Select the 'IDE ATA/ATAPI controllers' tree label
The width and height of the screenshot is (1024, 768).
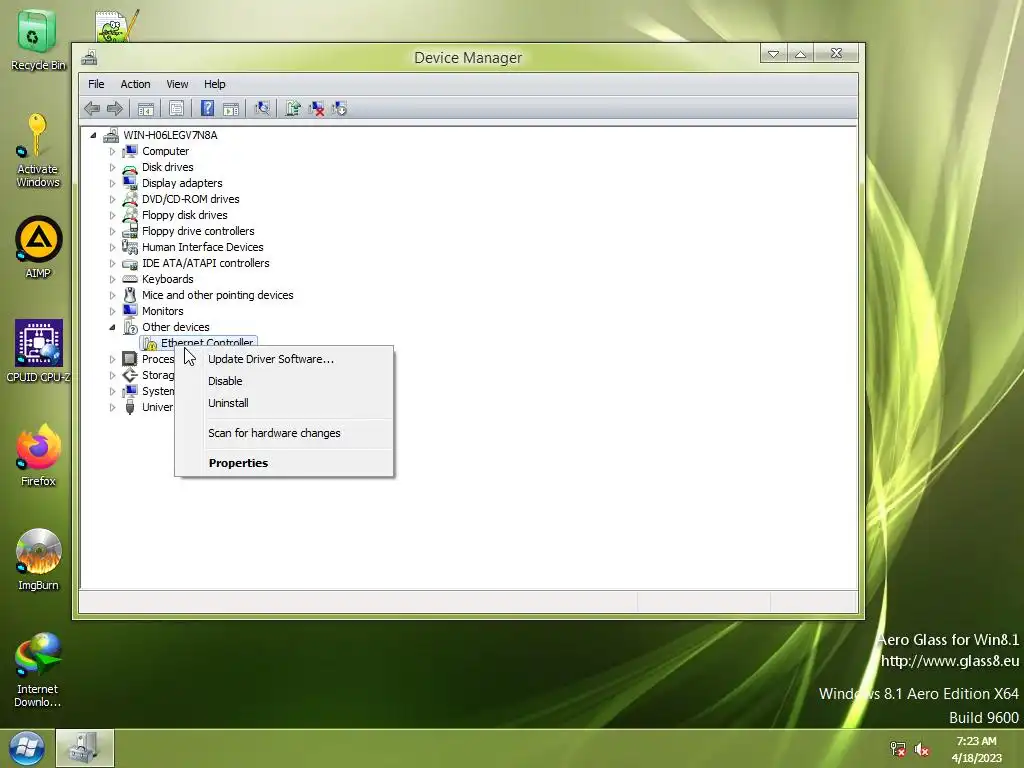click(206, 263)
